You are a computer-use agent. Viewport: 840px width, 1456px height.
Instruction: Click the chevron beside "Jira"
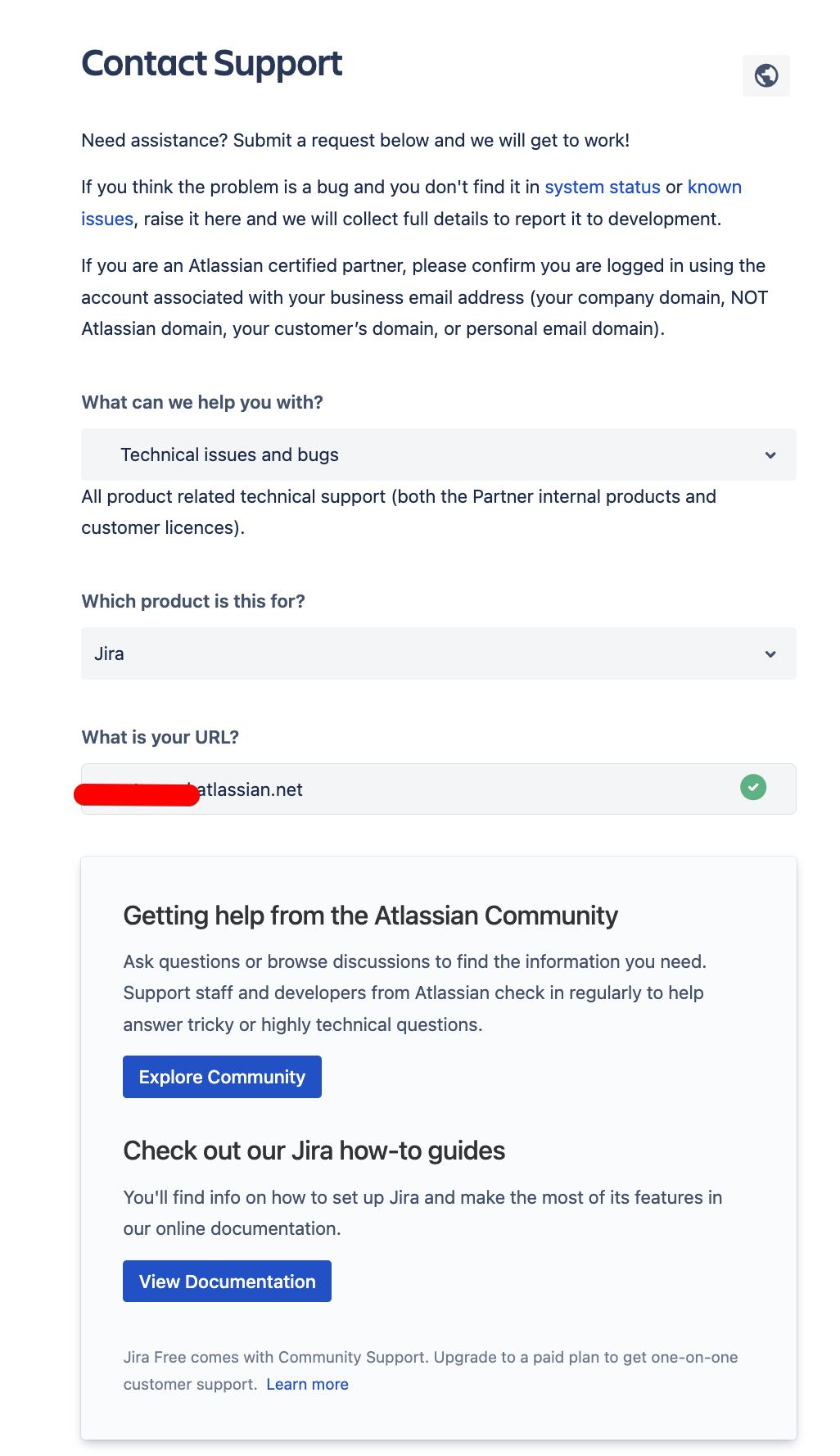point(770,653)
